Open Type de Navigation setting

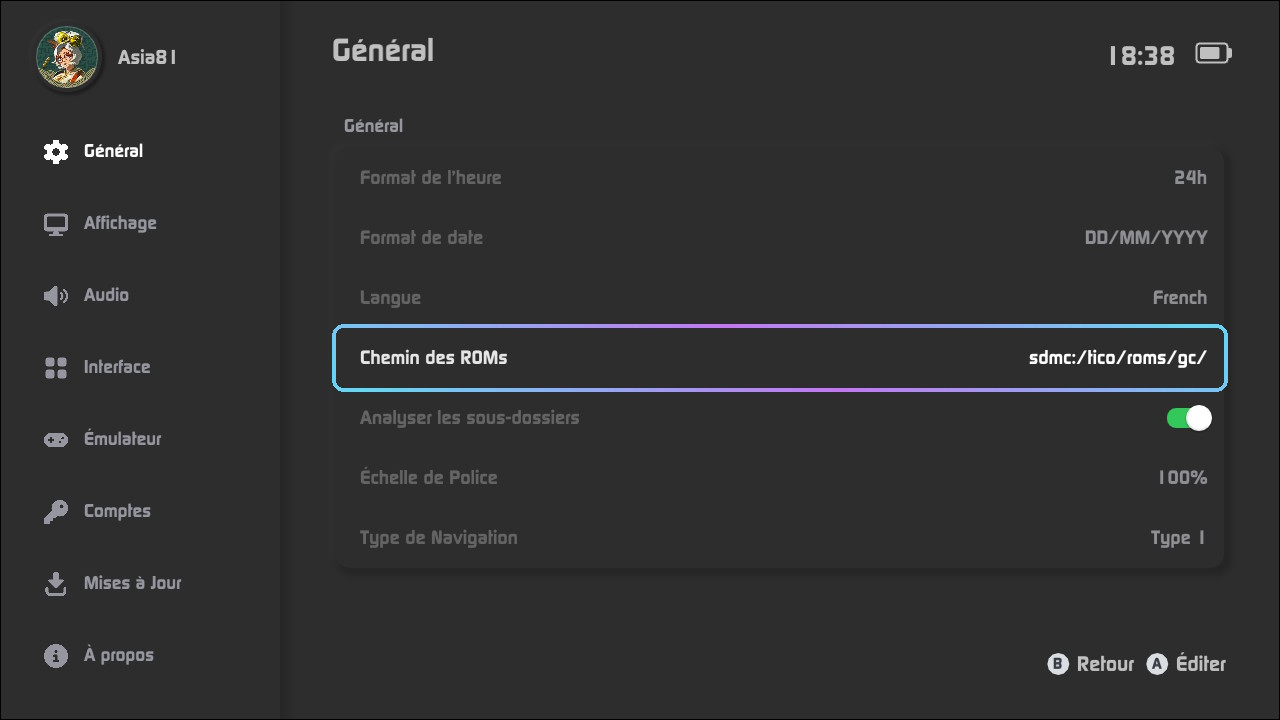tap(779, 538)
